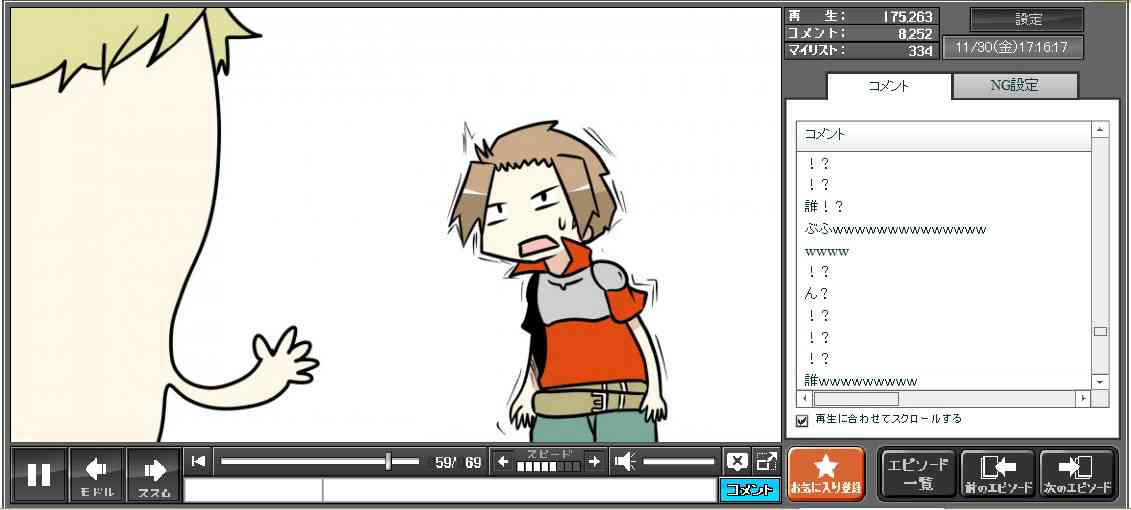The width and height of the screenshot is (1131, 510).
Task: Decrease playback speed with left arrow
Action: 503,461
